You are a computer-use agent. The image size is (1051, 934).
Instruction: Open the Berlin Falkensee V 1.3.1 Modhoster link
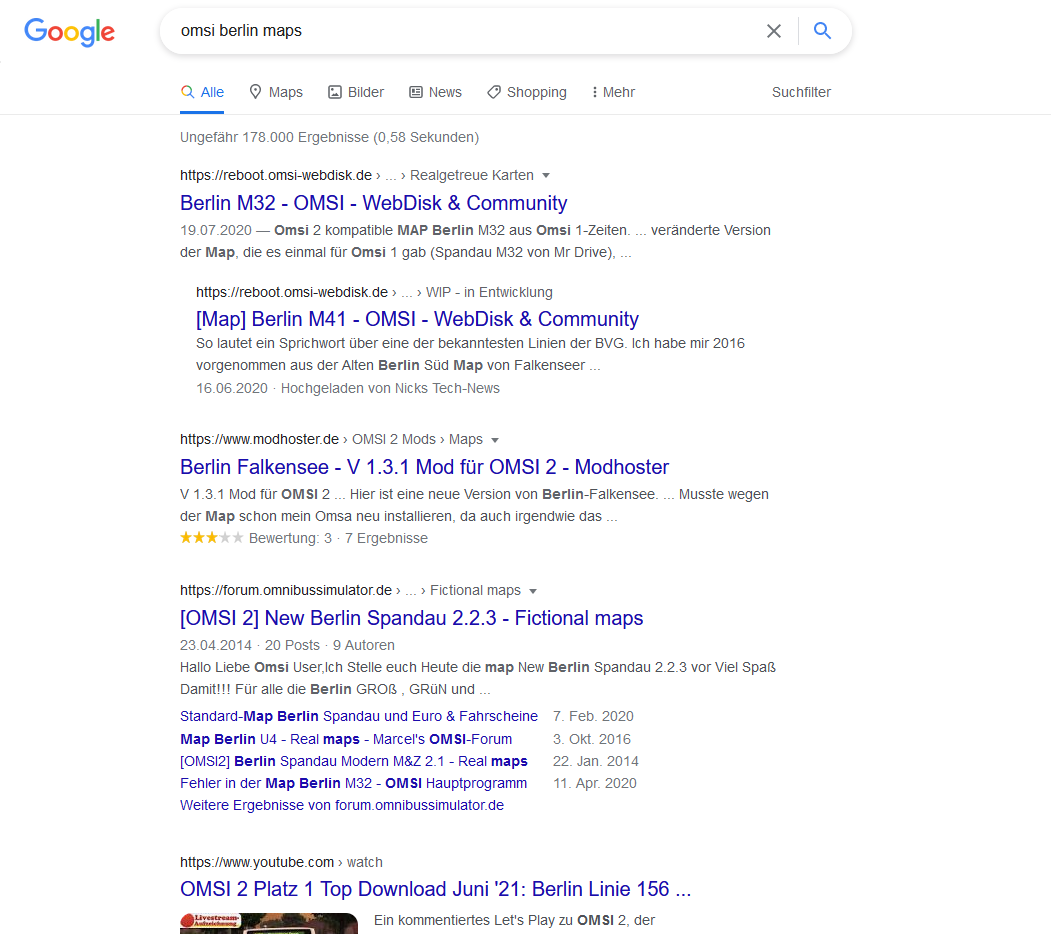click(x=424, y=467)
